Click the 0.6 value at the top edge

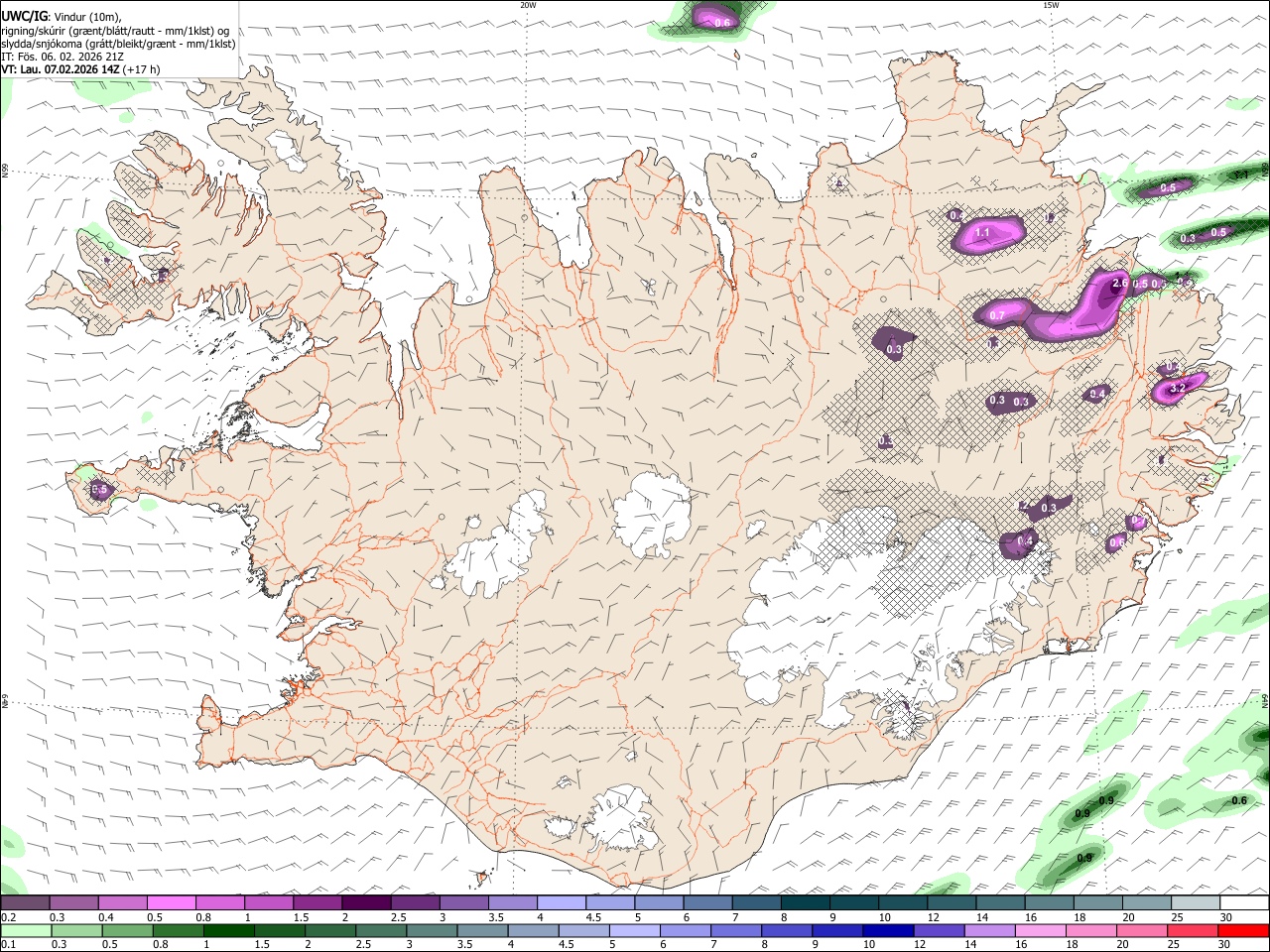point(722,22)
